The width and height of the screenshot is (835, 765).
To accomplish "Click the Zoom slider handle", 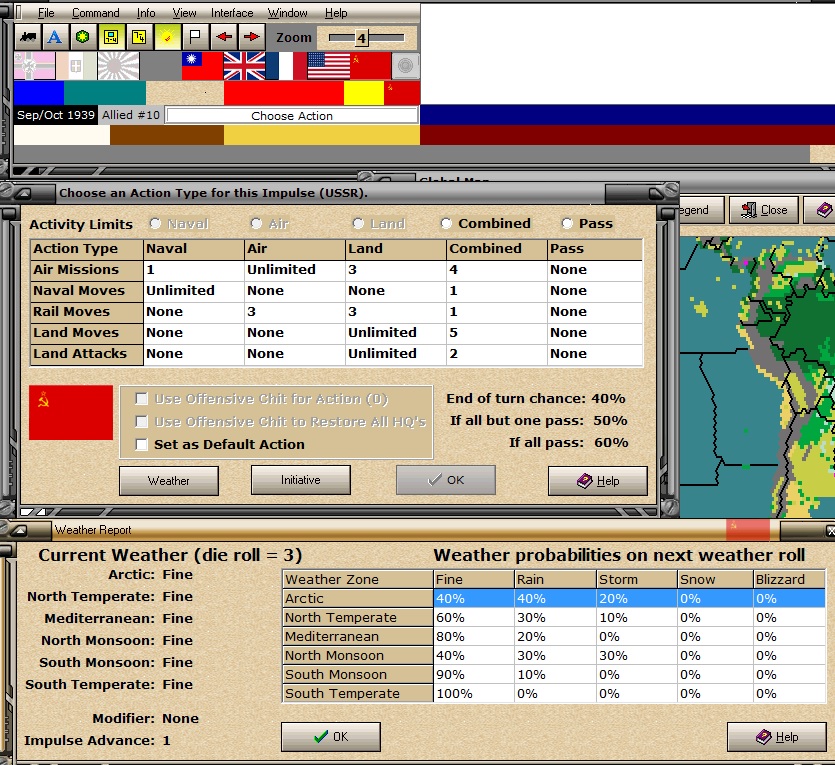I will click(x=362, y=38).
